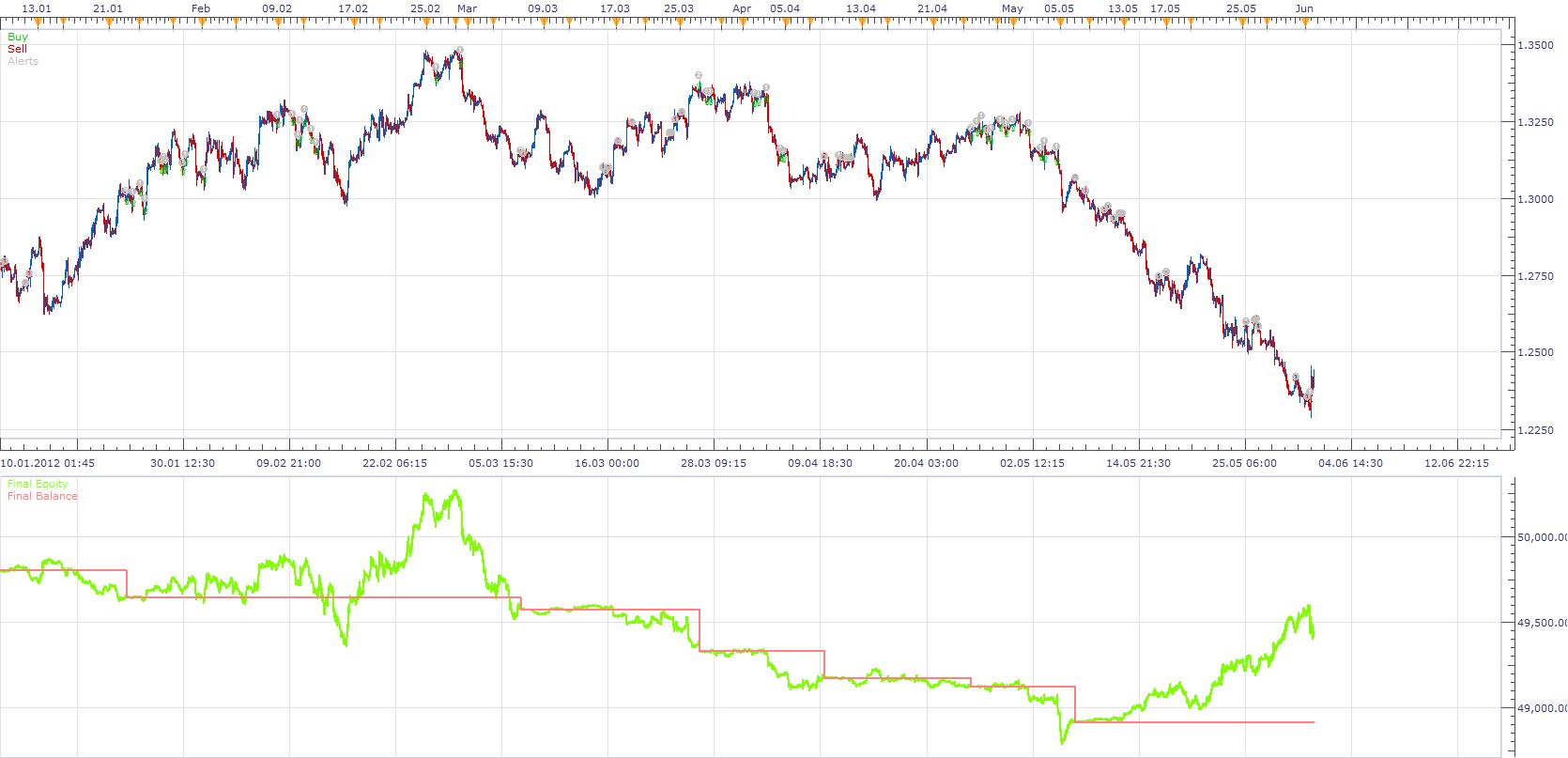Image resolution: width=1568 pixels, height=758 pixels.
Task: Click the orange marker under the May label
Action: (x=1013, y=23)
